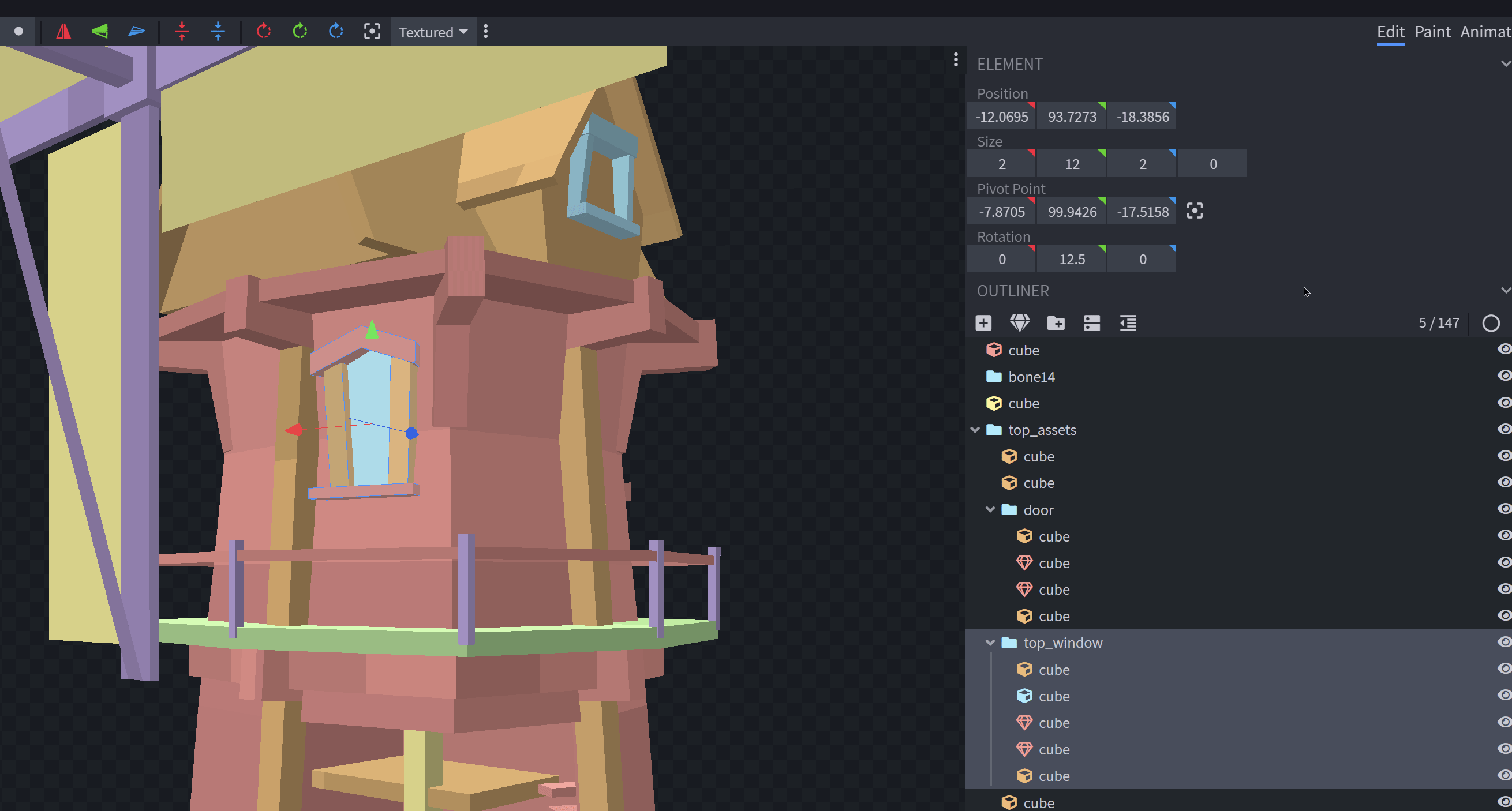The height and width of the screenshot is (811, 1512).
Task: Toggle visibility of yellow cube below bone14
Action: (x=1504, y=403)
